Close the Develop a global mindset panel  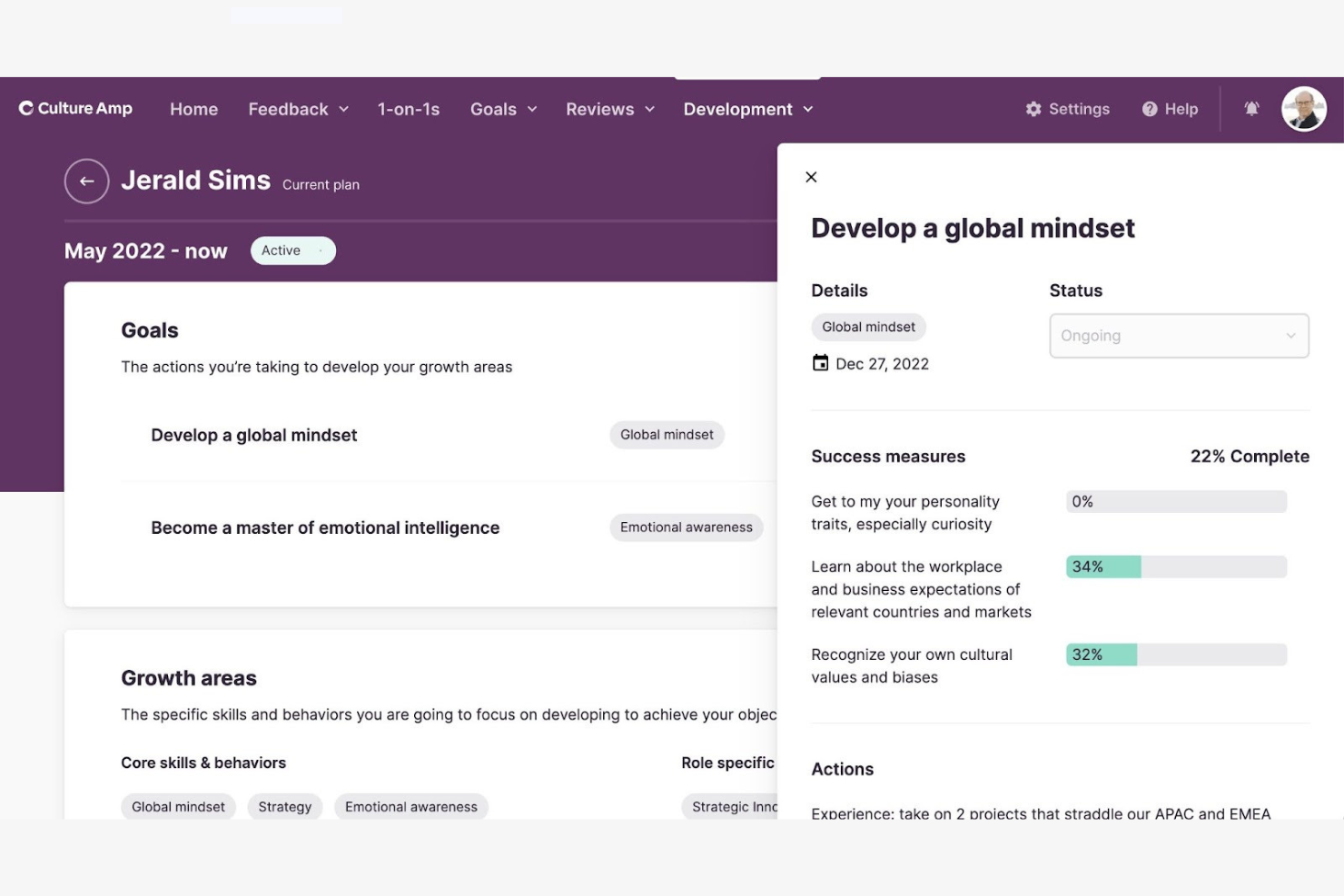click(811, 176)
